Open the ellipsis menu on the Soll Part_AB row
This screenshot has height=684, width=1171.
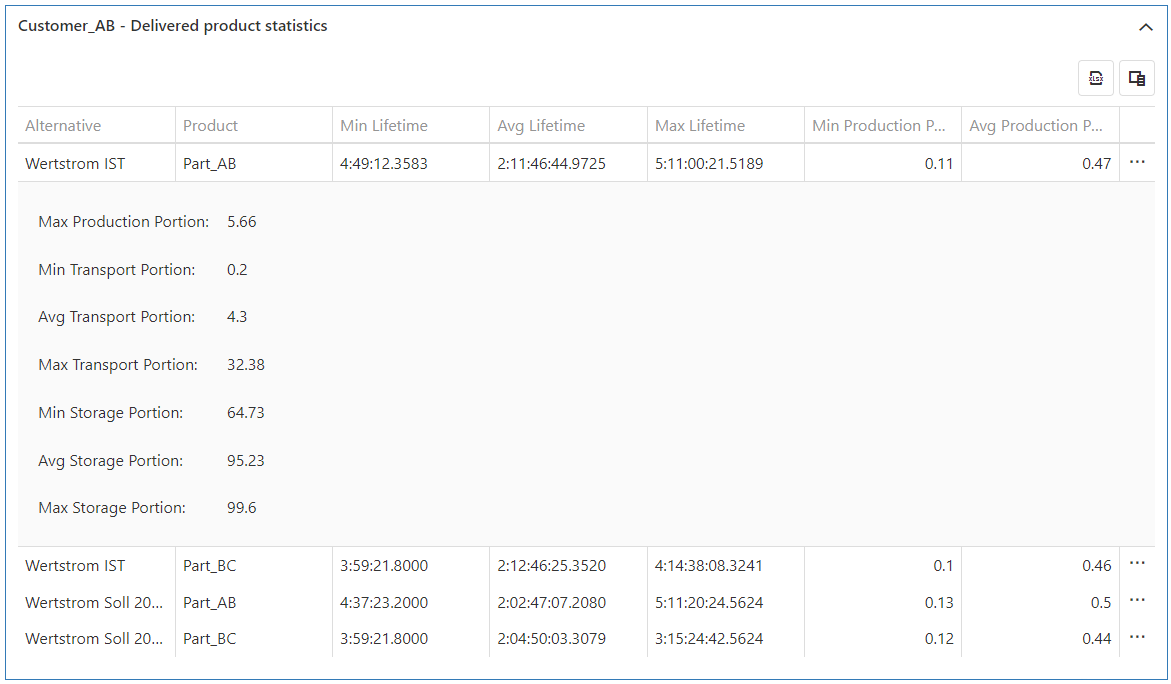click(1136, 600)
